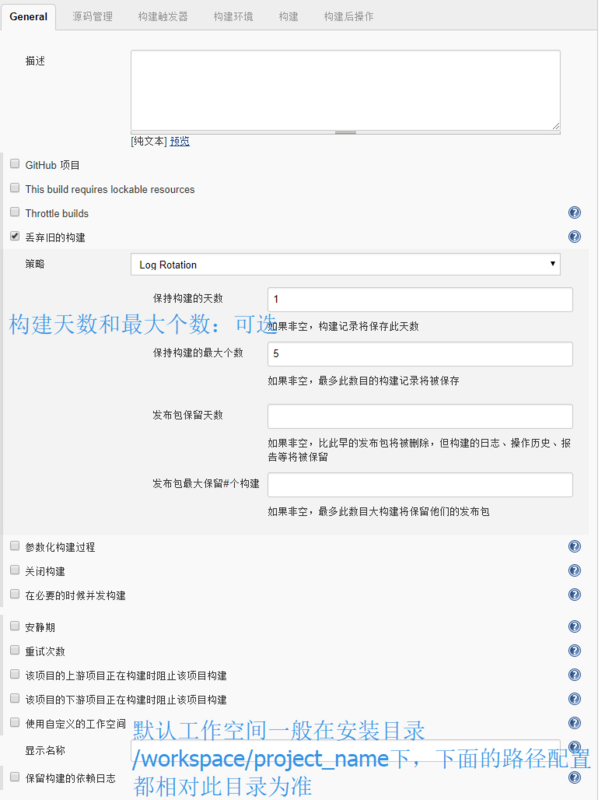Open help for 使用自定义的工作空间
Viewport: 605px width, 800px height.
(574, 723)
